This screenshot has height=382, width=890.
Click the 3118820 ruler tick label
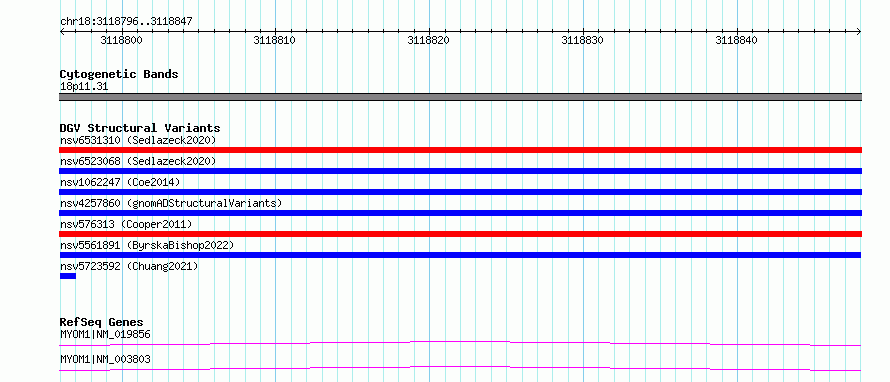click(x=429, y=41)
